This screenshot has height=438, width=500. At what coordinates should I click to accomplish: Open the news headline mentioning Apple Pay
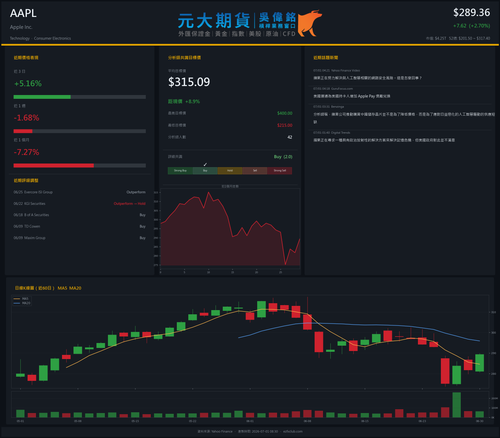coord(352,96)
